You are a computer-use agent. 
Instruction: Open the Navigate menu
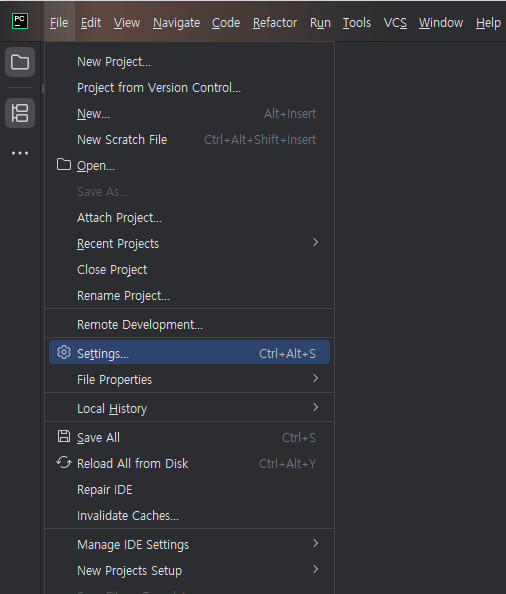(x=176, y=23)
